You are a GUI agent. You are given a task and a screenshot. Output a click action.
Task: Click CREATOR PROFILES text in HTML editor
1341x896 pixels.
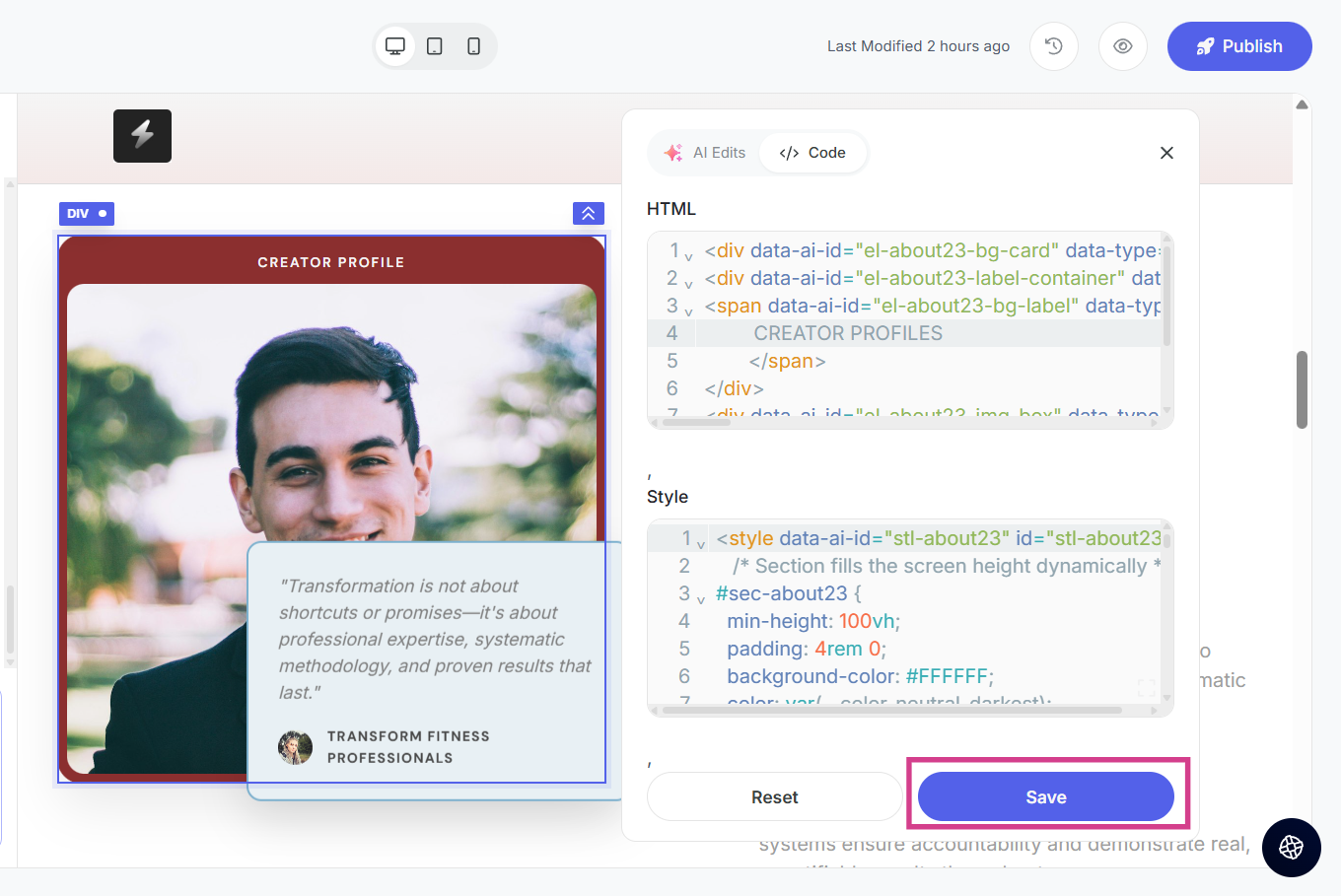click(848, 333)
